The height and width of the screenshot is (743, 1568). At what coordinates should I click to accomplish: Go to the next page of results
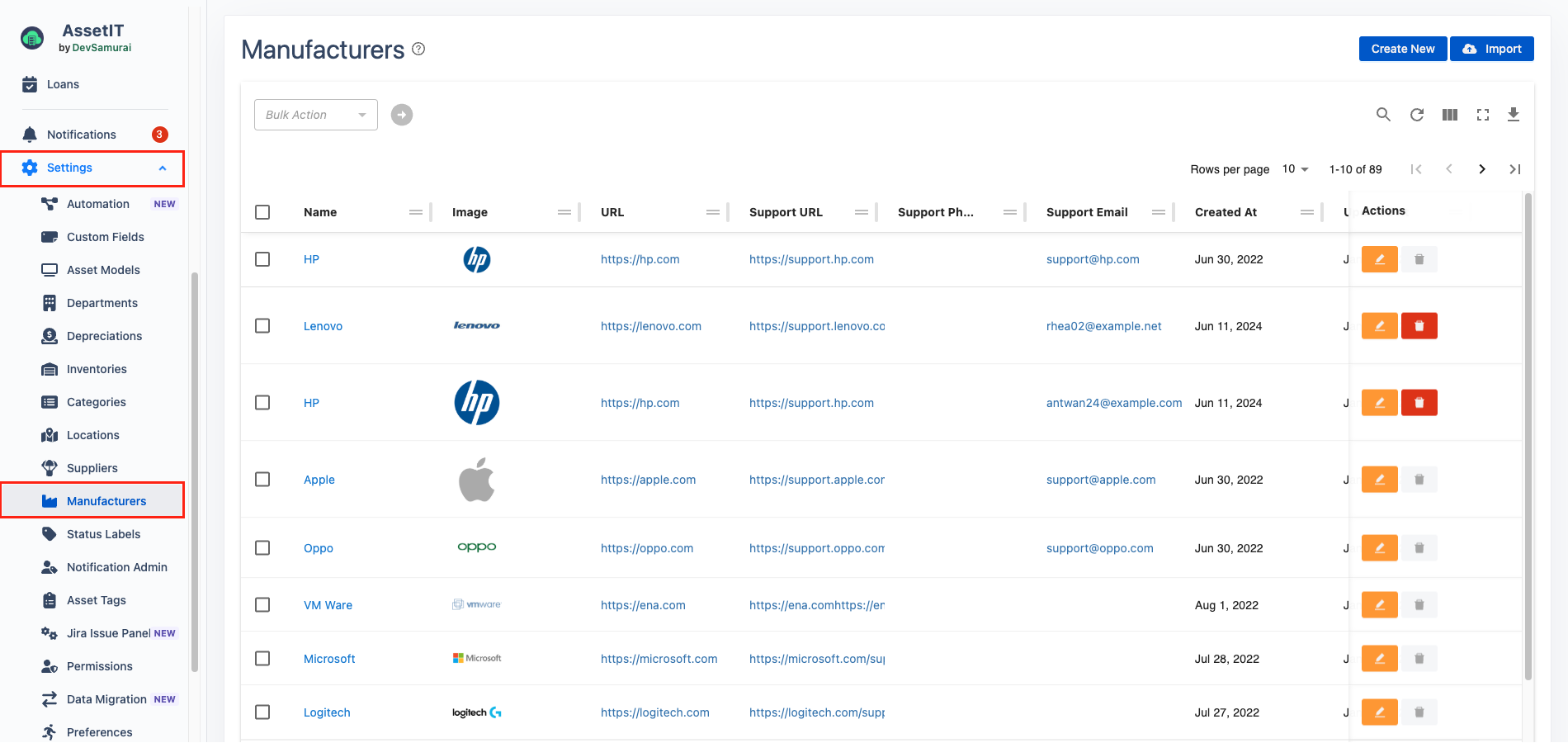1481,169
